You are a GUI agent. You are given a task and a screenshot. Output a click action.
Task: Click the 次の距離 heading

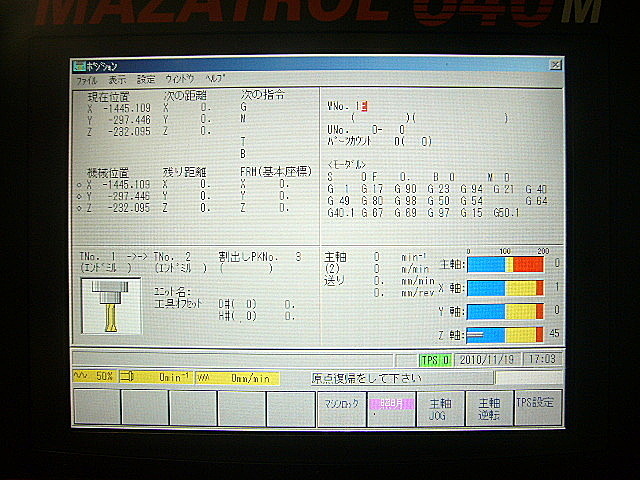[185, 96]
